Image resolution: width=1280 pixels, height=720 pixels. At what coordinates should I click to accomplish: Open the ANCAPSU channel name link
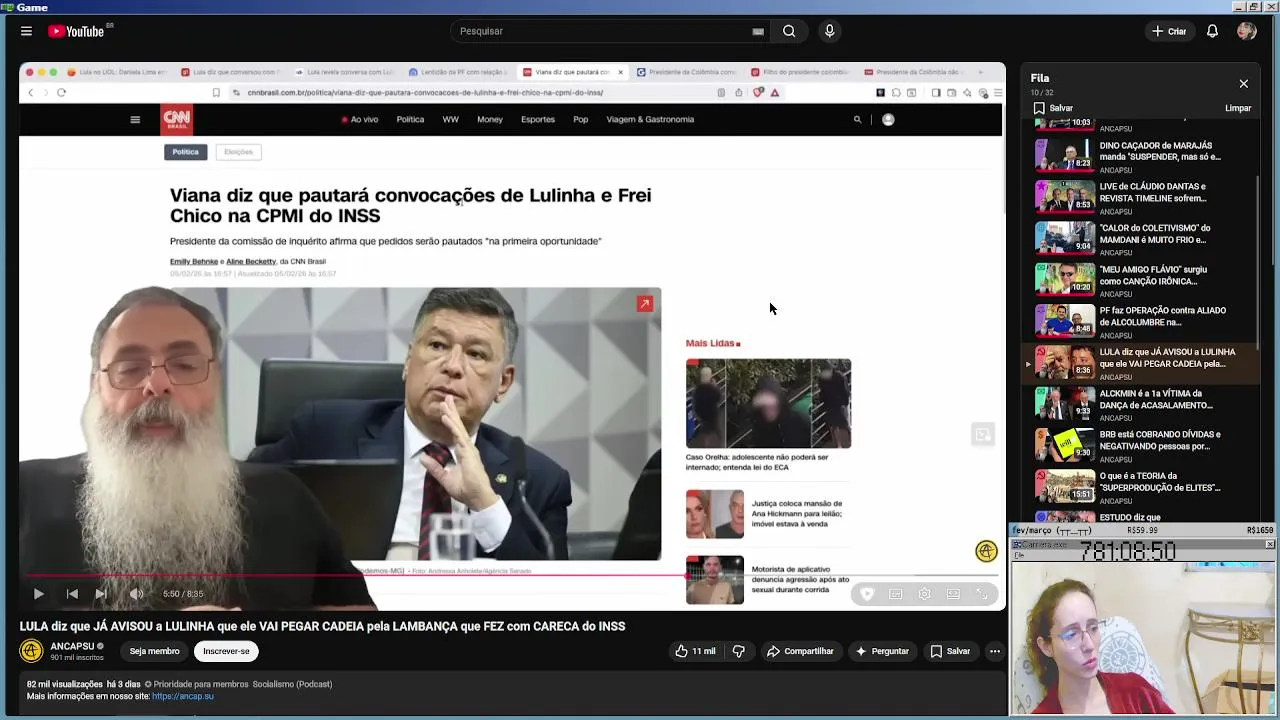coord(72,646)
